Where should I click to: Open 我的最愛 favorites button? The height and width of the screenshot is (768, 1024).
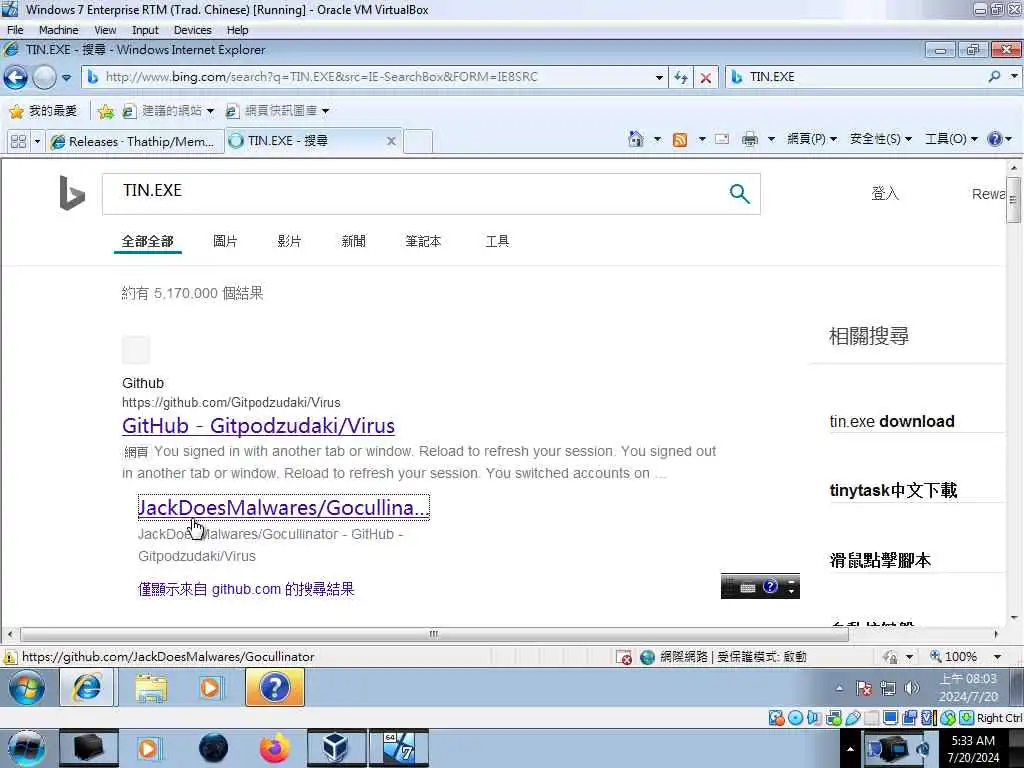tap(43, 111)
